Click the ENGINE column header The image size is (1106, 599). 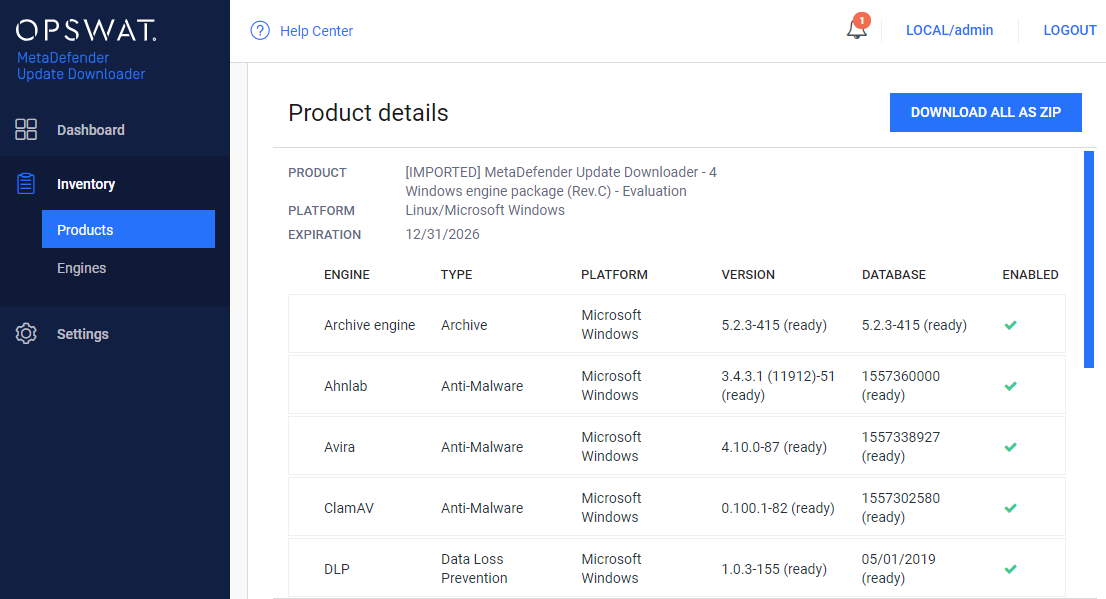point(346,274)
